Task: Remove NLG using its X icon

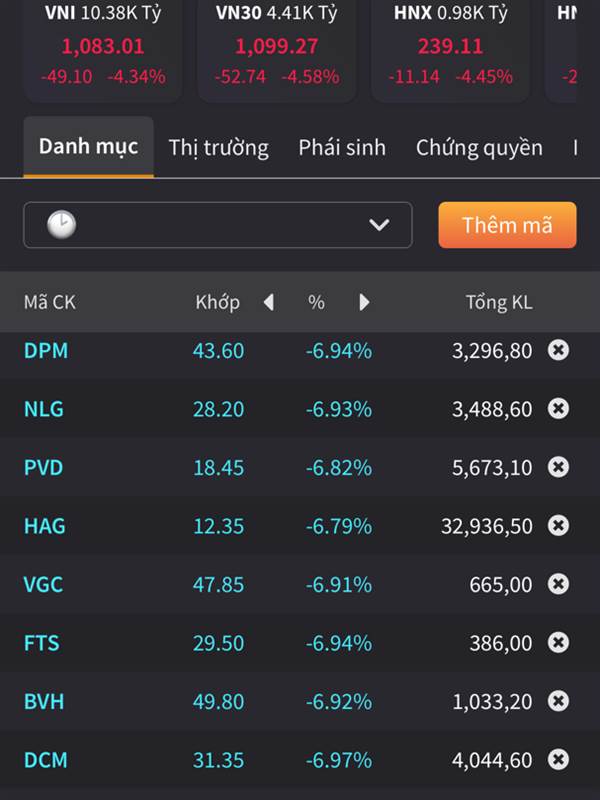Action: coord(558,408)
